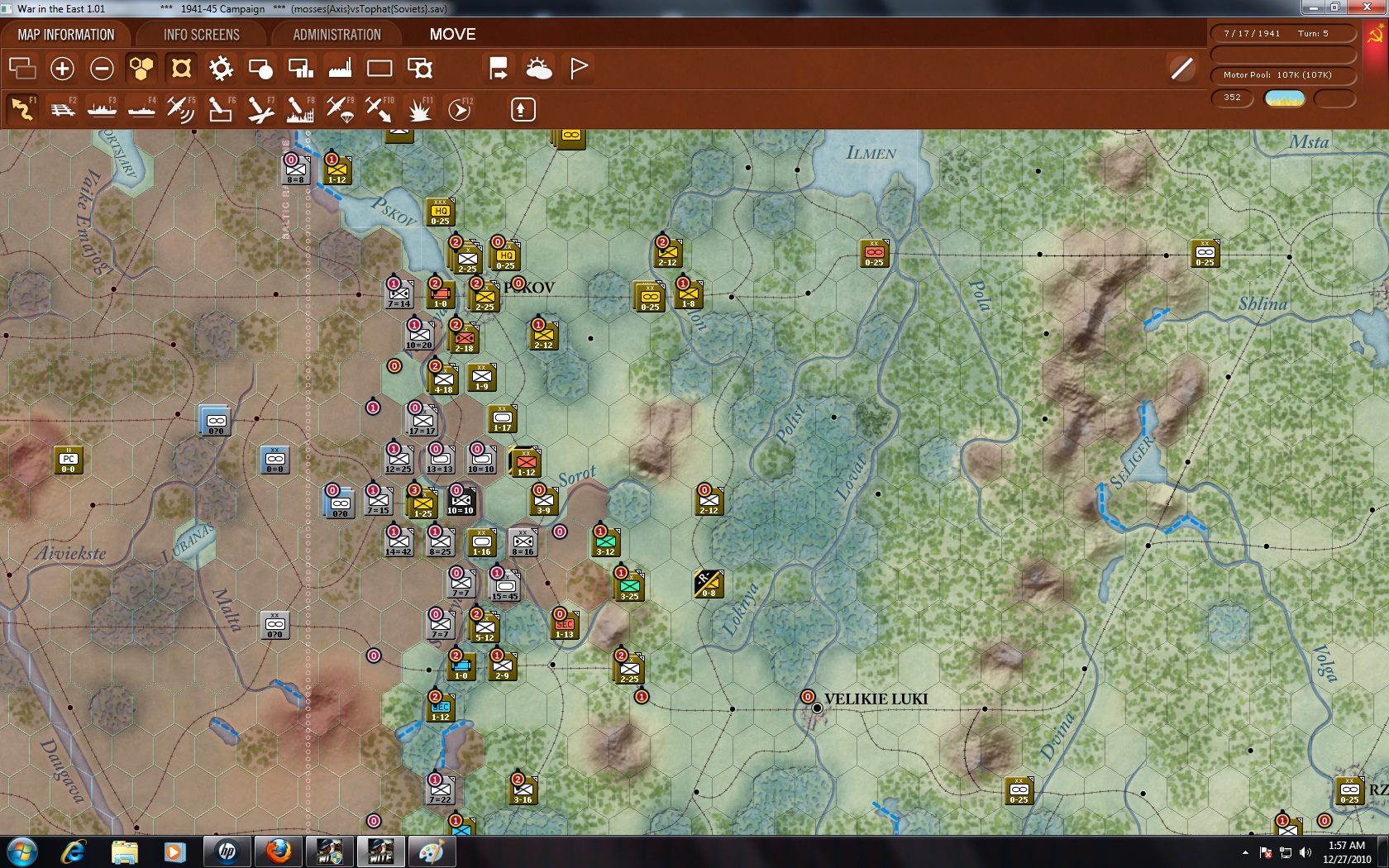Select the F2 rail mode
The width and height of the screenshot is (1389, 868).
click(x=62, y=109)
